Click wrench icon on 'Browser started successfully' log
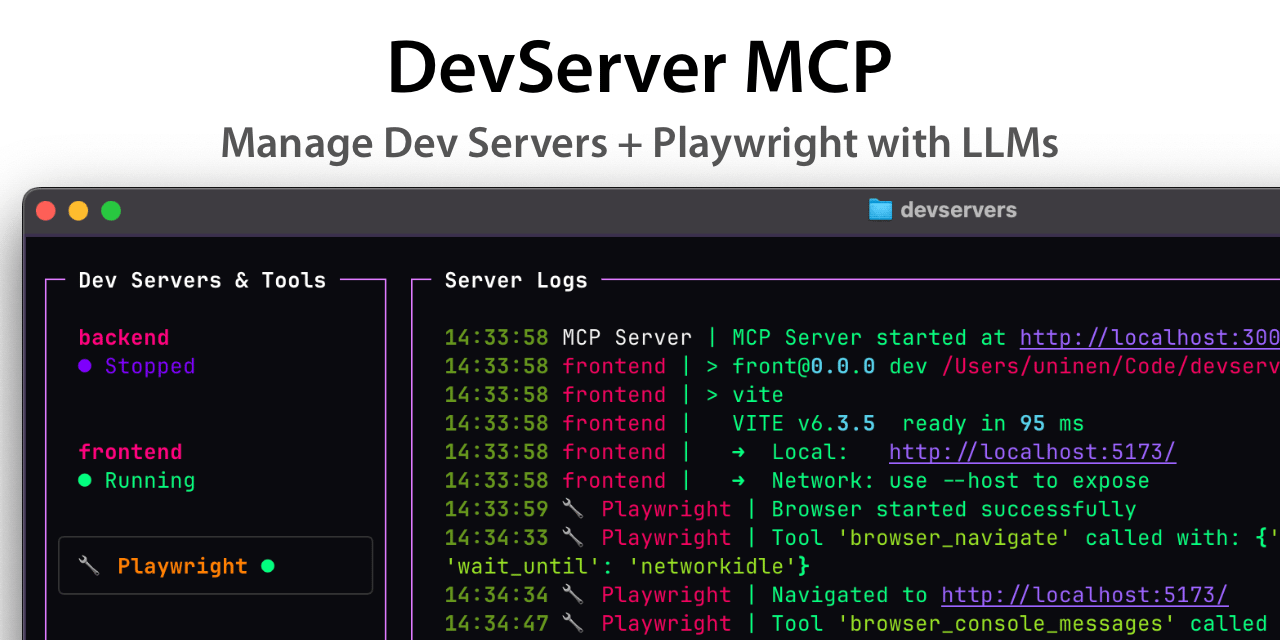The height and width of the screenshot is (640, 1280). click(571, 508)
